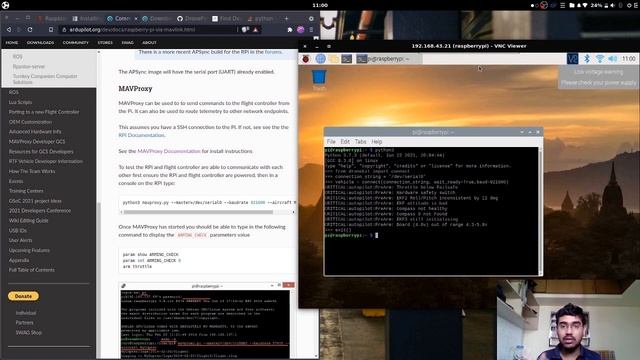The image size is (640, 360).
Task: Open the MAVProxy Documentation link
Action: [169, 151]
